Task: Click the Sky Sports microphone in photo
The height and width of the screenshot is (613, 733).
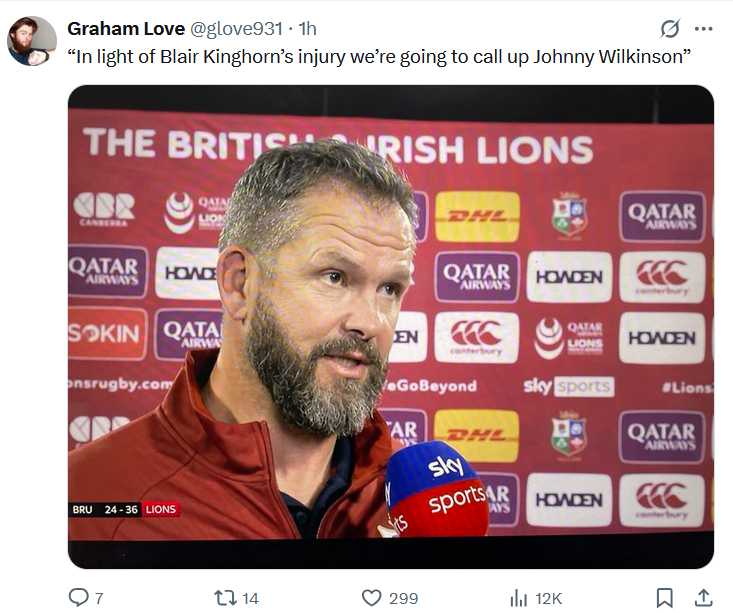Action: (436, 489)
